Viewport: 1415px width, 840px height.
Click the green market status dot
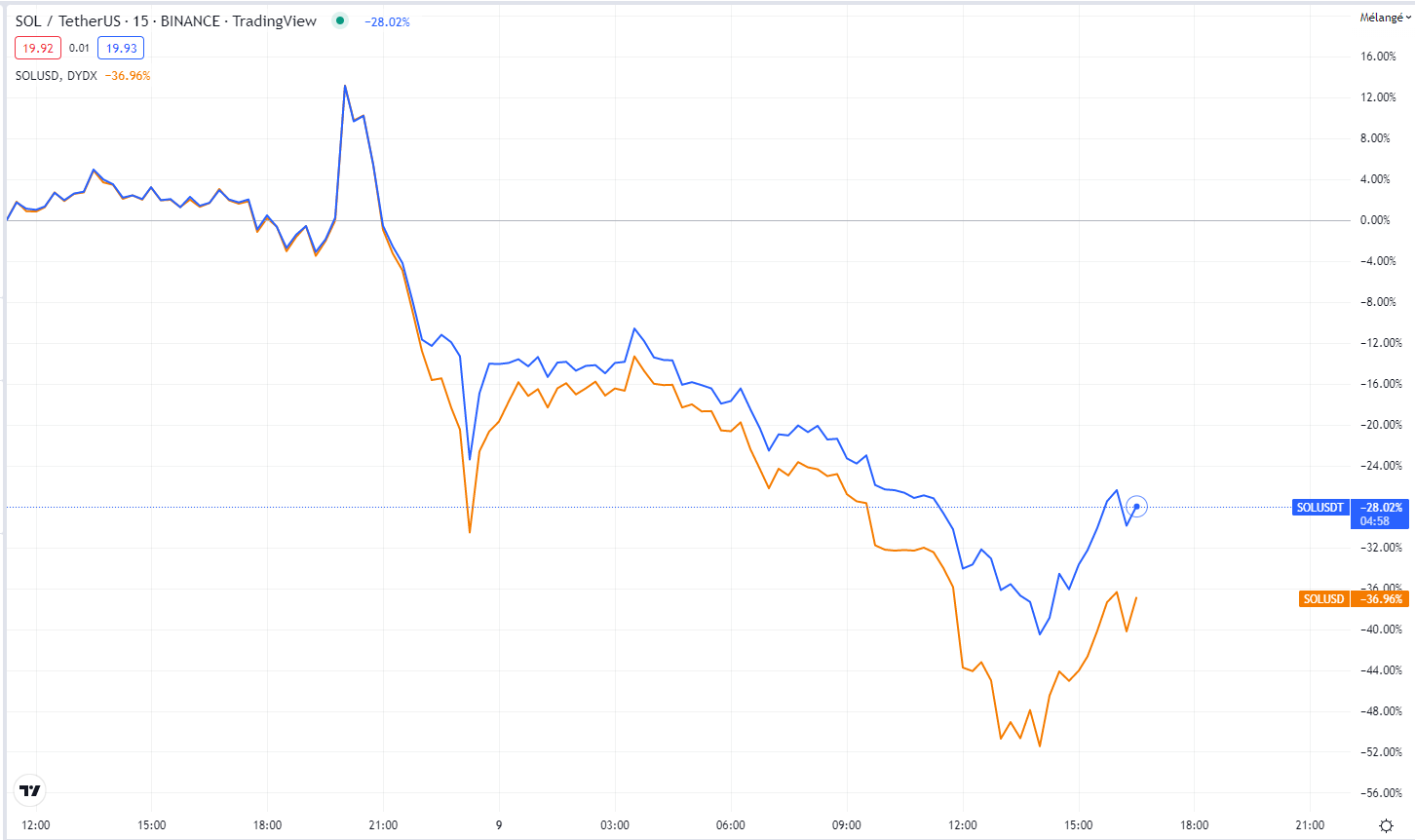(339, 20)
